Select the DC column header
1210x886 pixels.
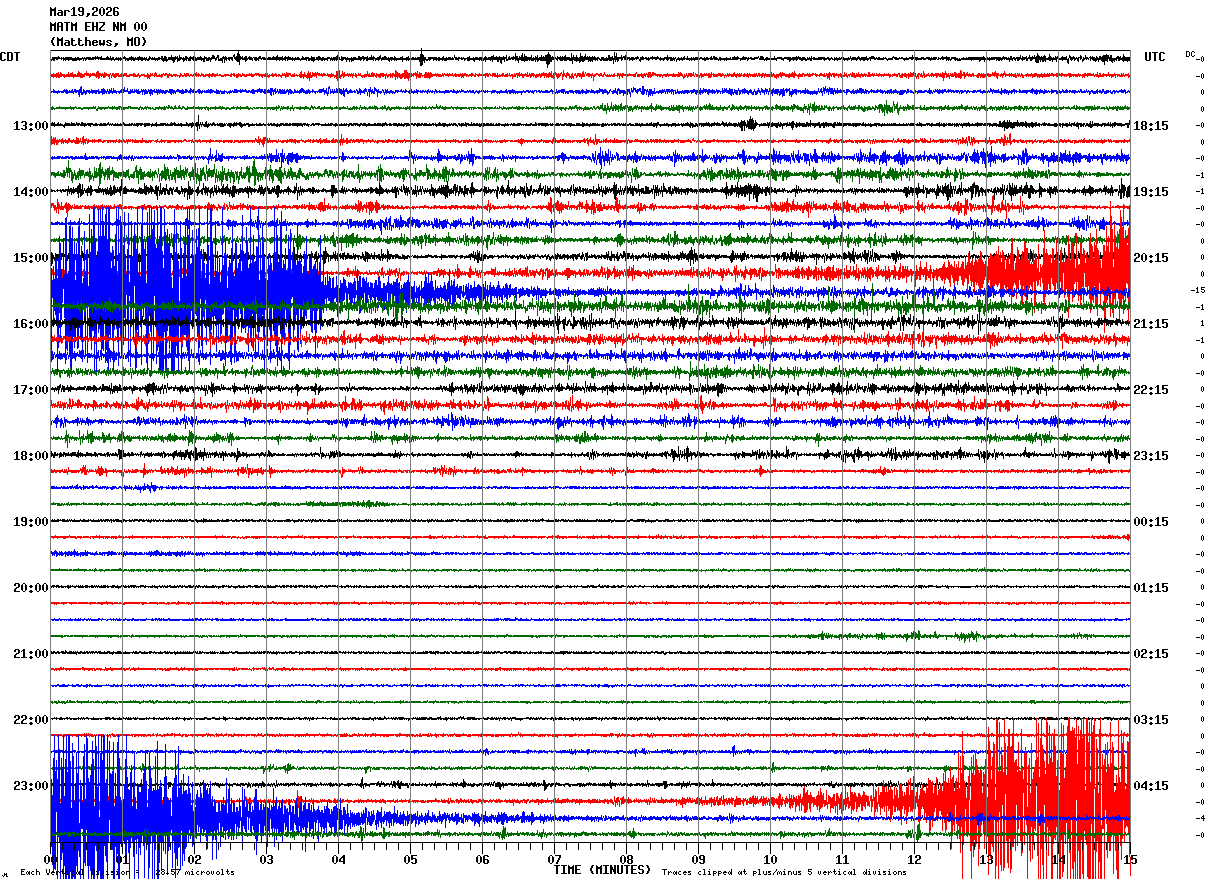tap(1190, 54)
